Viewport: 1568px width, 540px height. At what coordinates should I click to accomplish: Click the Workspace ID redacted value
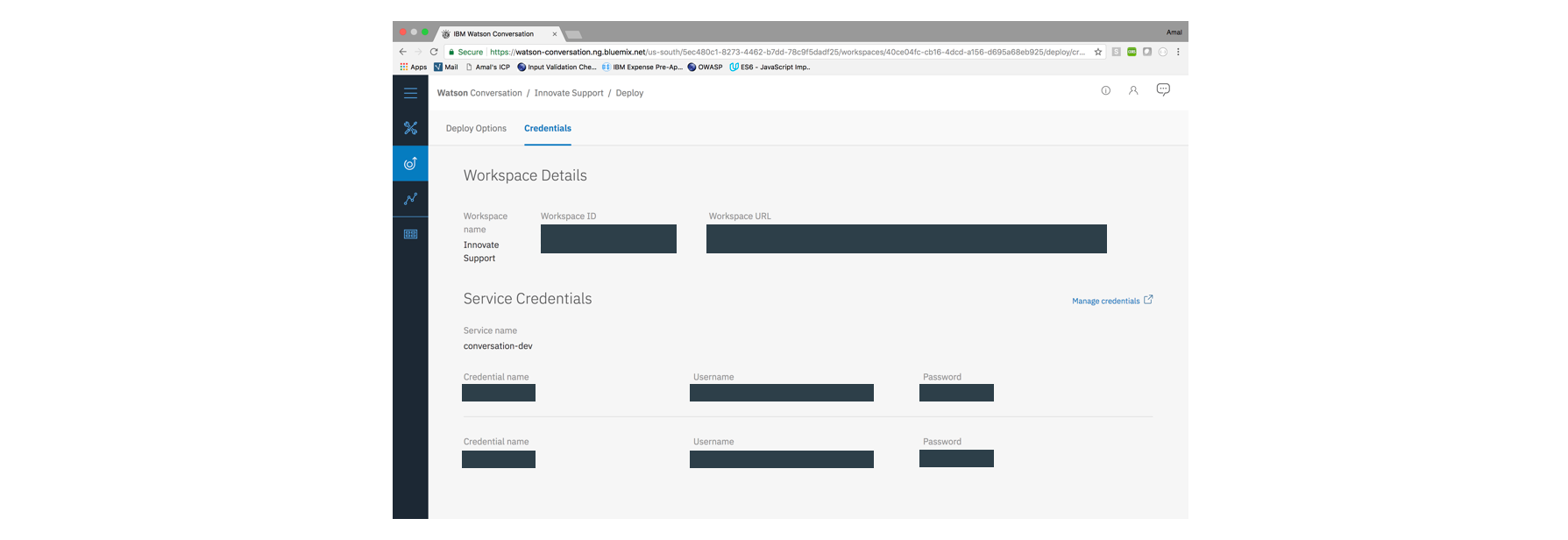click(608, 239)
